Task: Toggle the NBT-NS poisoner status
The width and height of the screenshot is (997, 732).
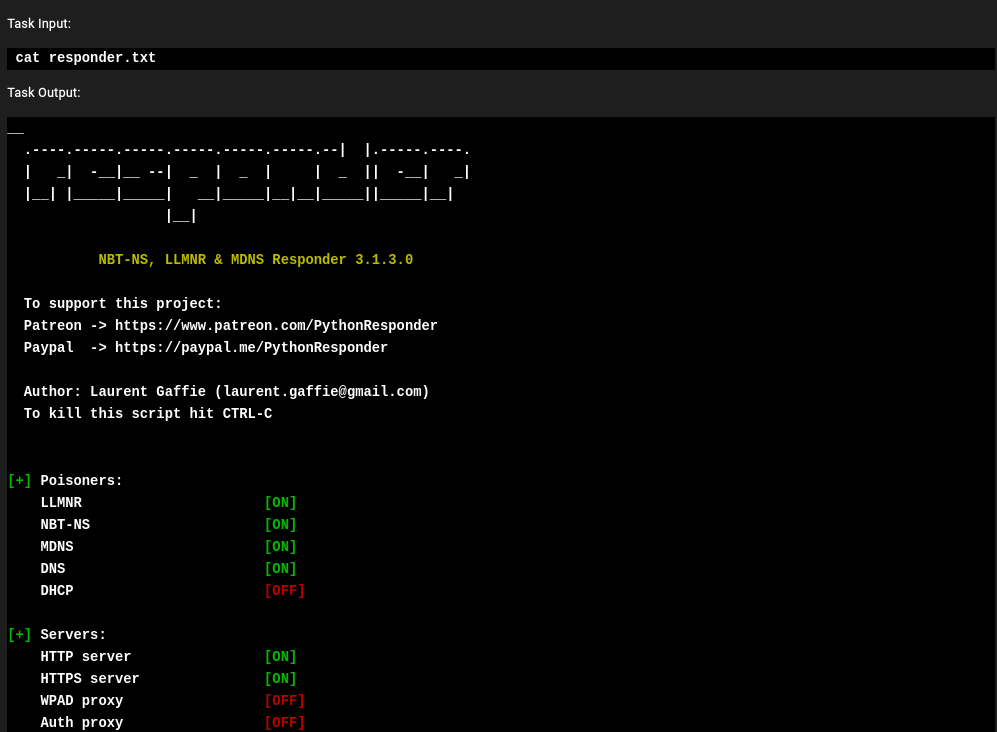Action: (x=280, y=525)
